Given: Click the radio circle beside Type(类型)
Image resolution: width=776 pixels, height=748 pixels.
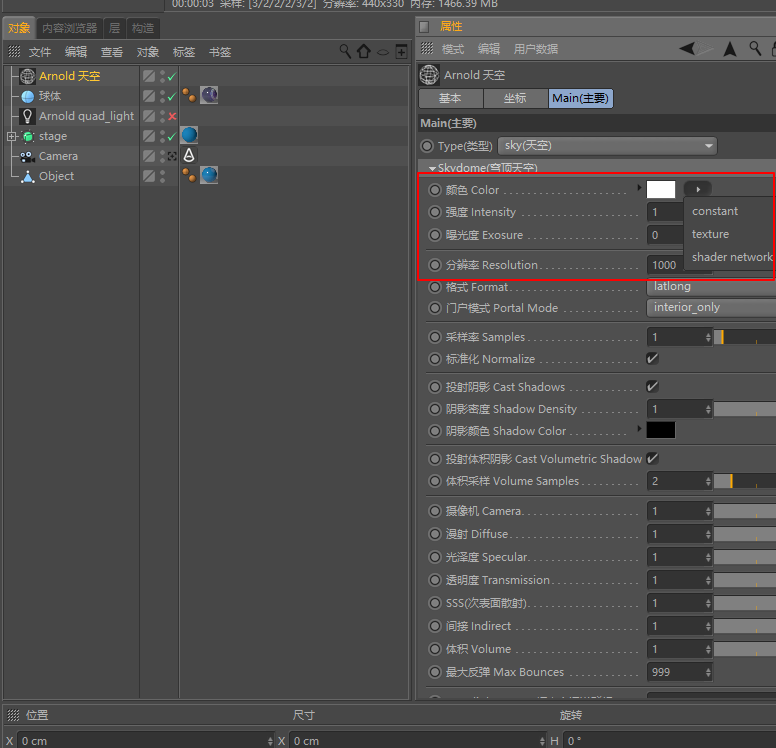Looking at the screenshot, I should [x=427, y=146].
